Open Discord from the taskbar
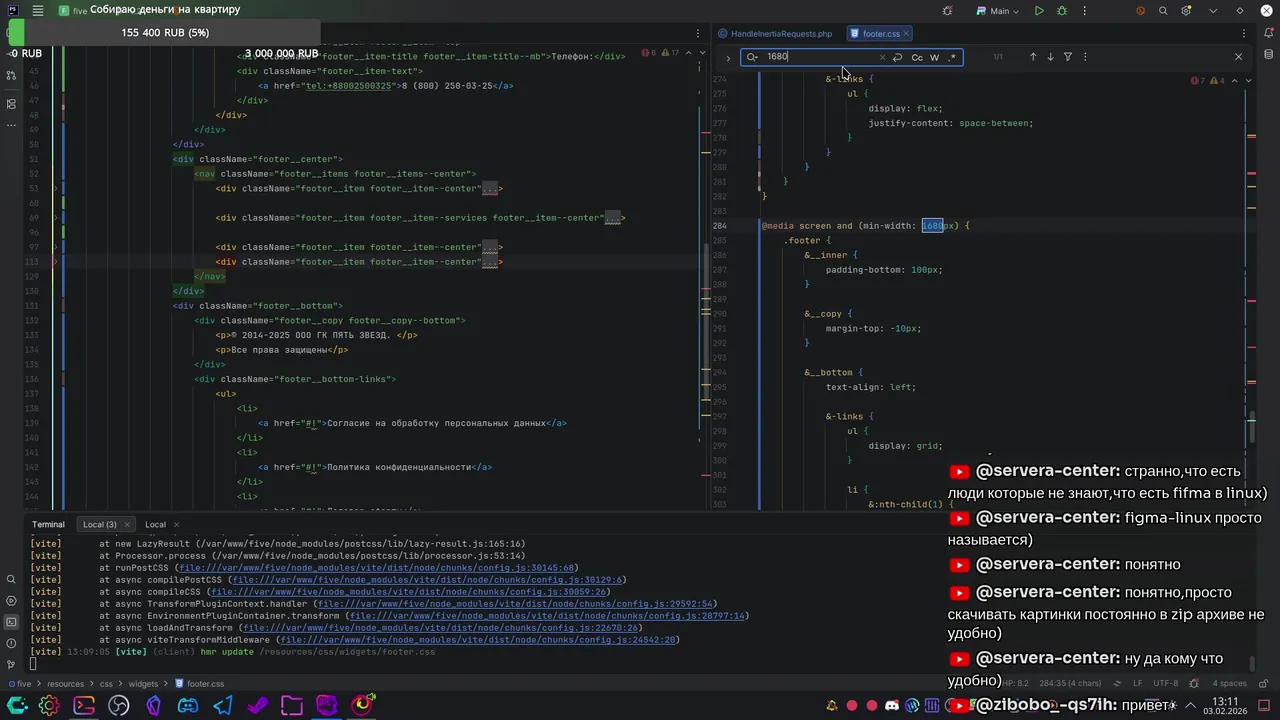The width and height of the screenshot is (1280, 720). pos(187,706)
